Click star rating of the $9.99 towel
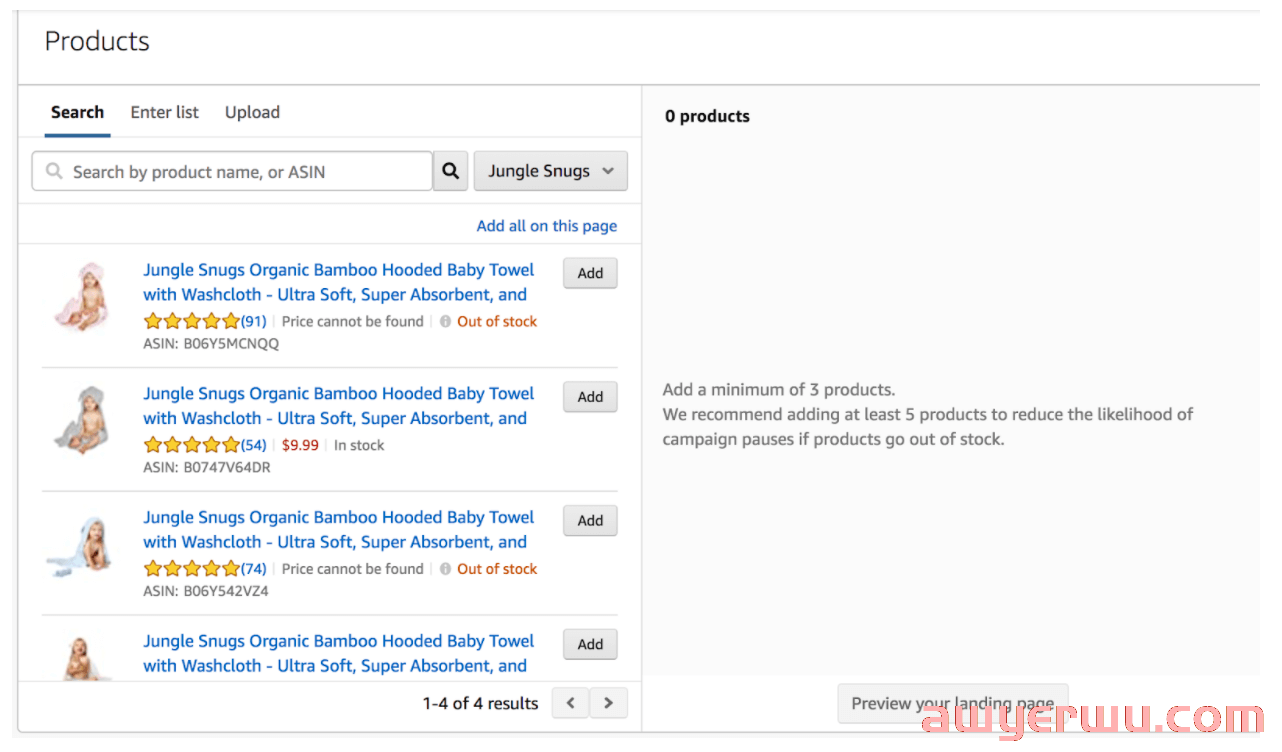 192,445
